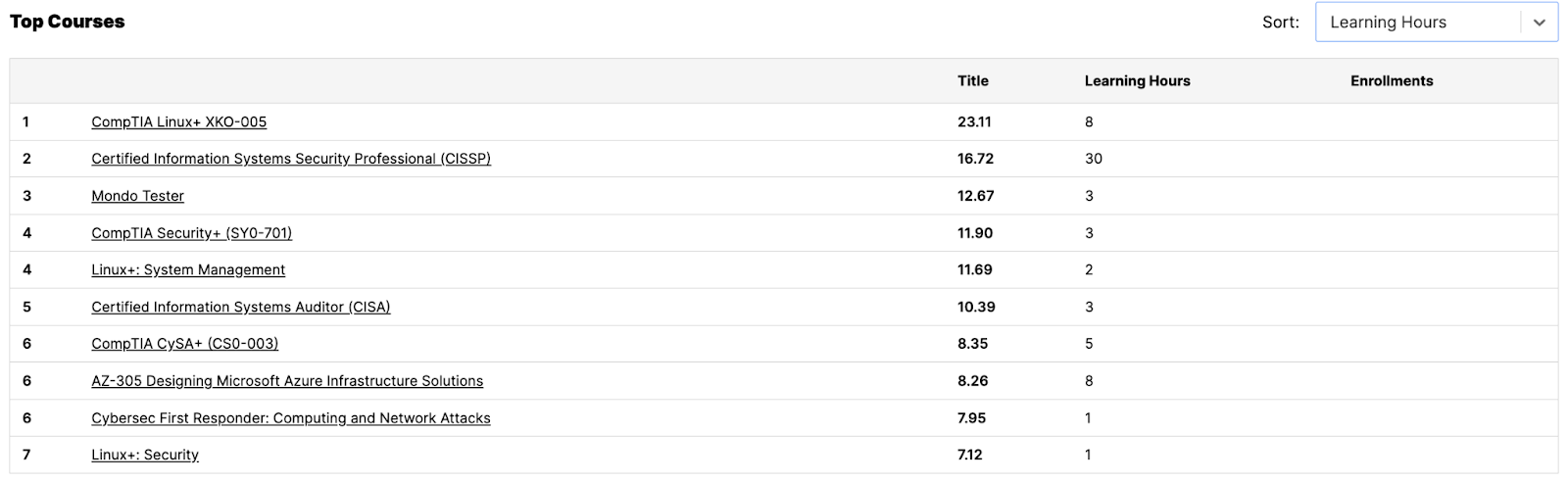
Task: Click rank number 1 in the table
Action: coord(25,122)
